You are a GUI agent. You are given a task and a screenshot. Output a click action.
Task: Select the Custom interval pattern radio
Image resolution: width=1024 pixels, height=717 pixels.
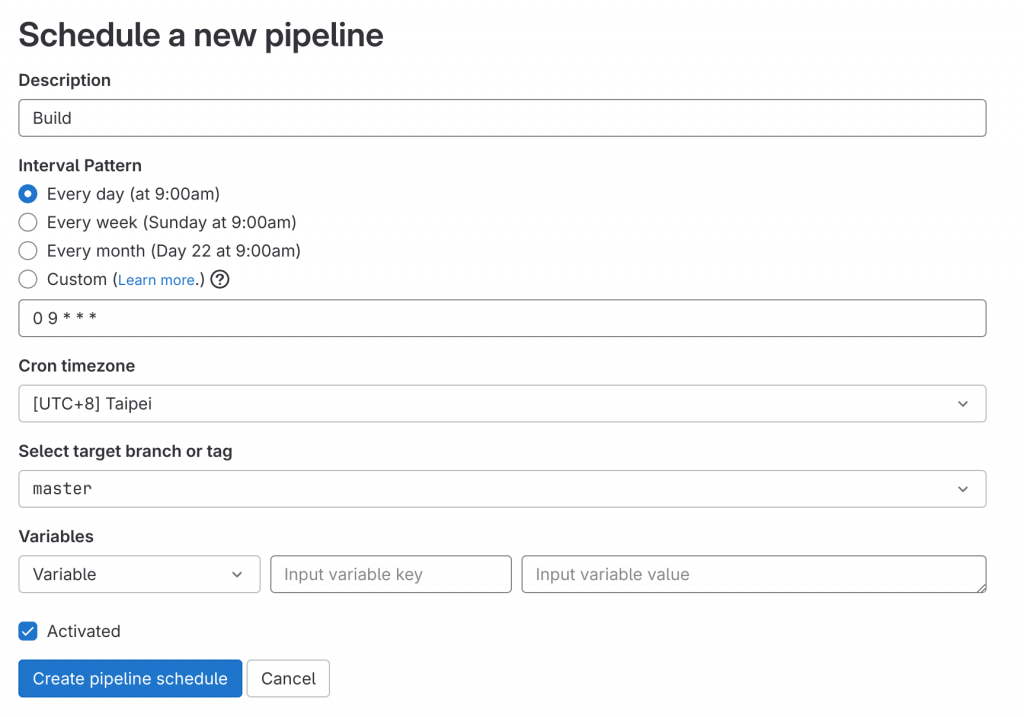[28, 279]
